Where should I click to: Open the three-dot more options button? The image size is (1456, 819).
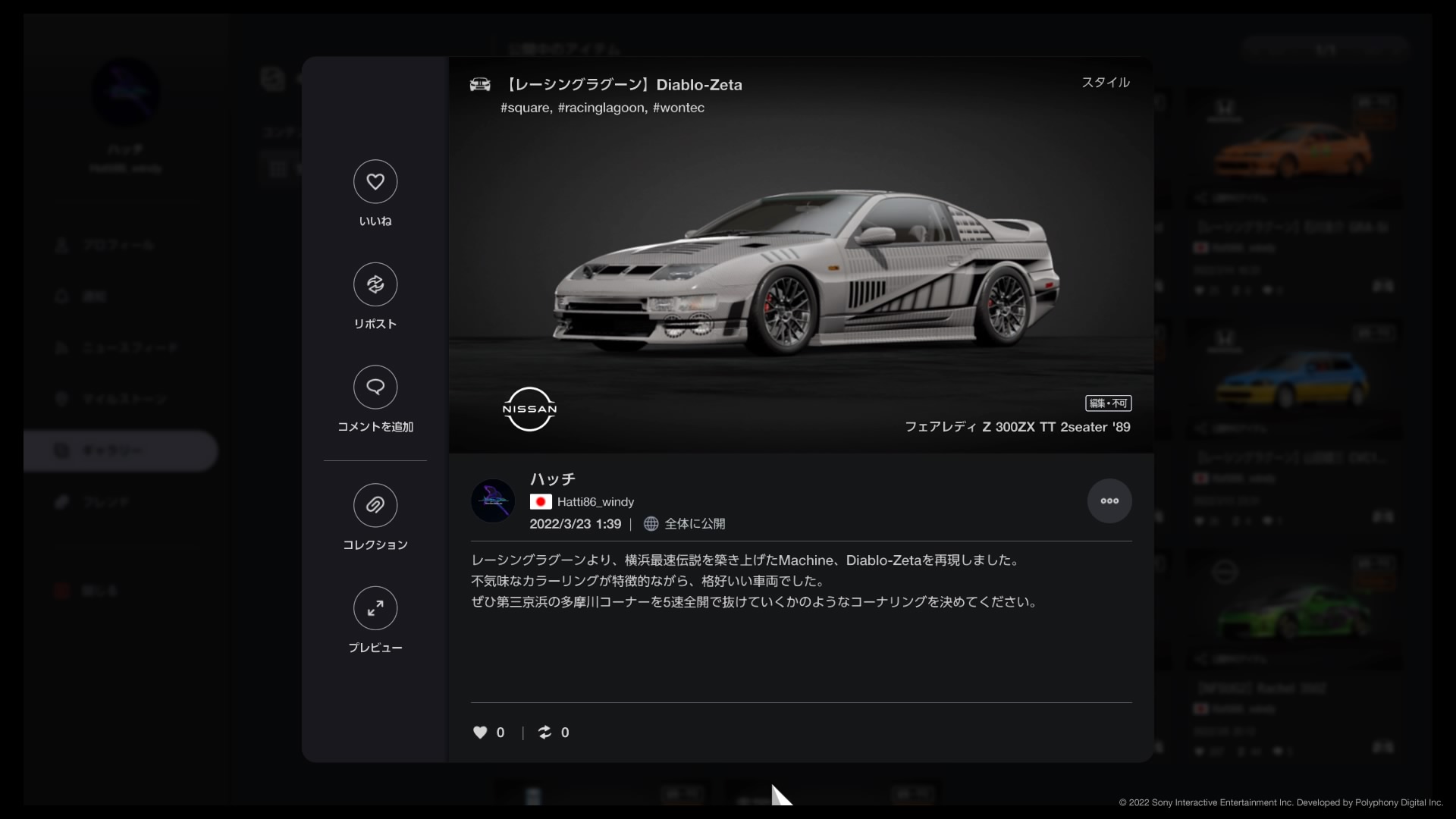[1109, 500]
